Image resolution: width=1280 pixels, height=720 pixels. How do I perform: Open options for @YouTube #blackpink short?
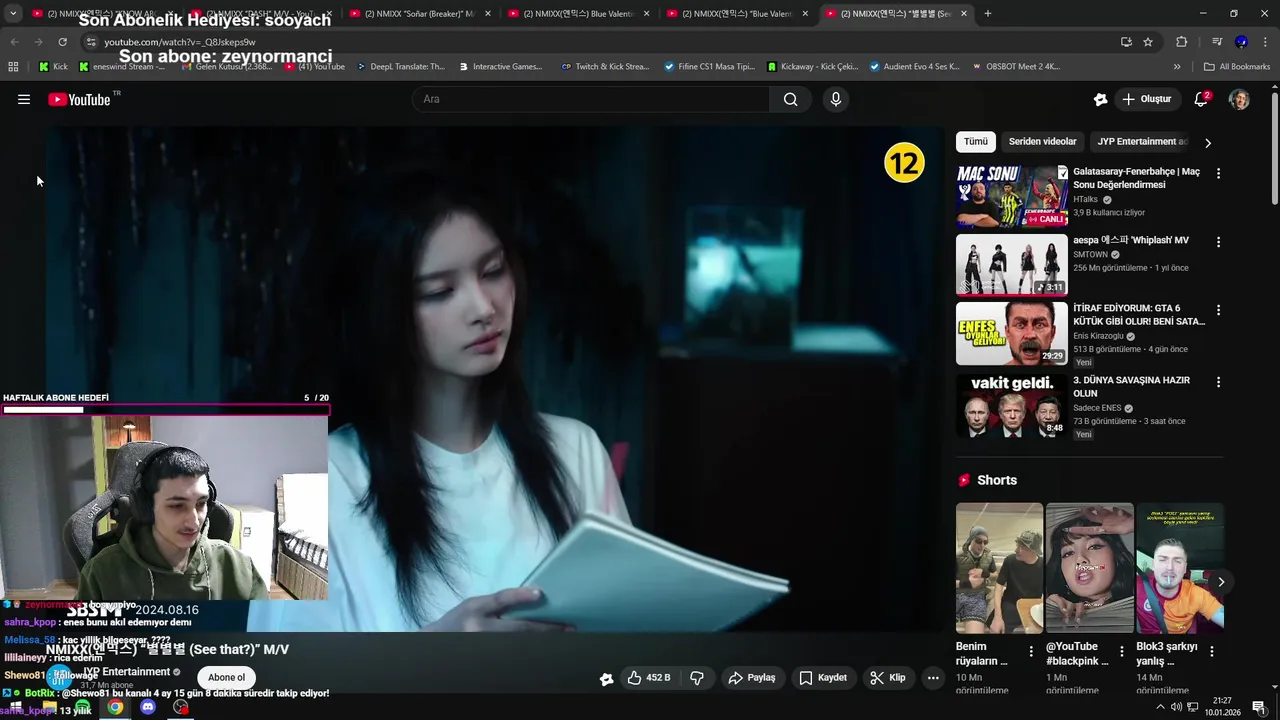click(1122, 651)
